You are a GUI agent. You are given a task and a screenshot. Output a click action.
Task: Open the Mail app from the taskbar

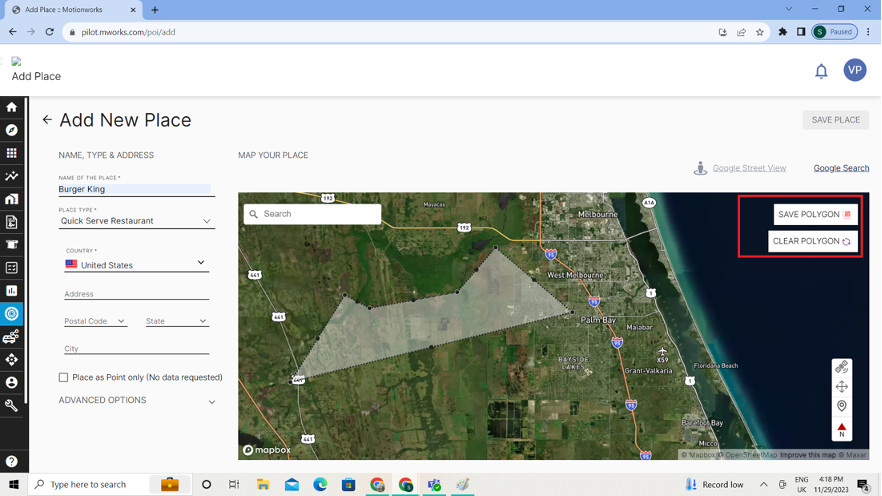pyautogui.click(x=291, y=484)
